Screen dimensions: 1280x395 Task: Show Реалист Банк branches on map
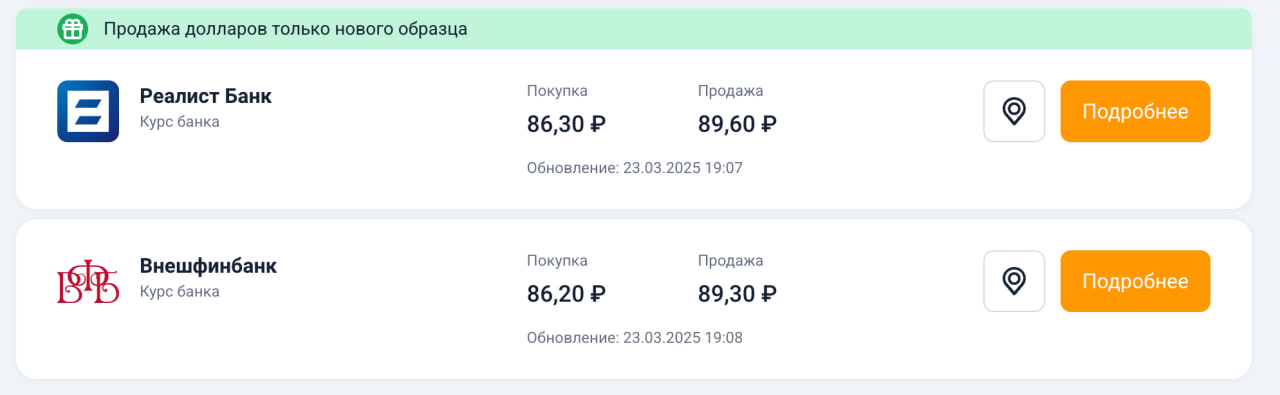click(x=1014, y=111)
